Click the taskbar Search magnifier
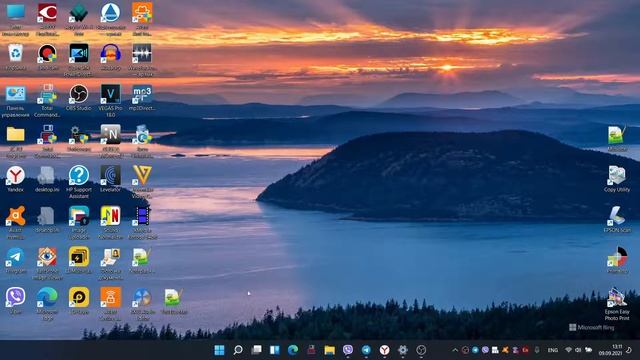Screen dimensions: 640x360 point(238,350)
